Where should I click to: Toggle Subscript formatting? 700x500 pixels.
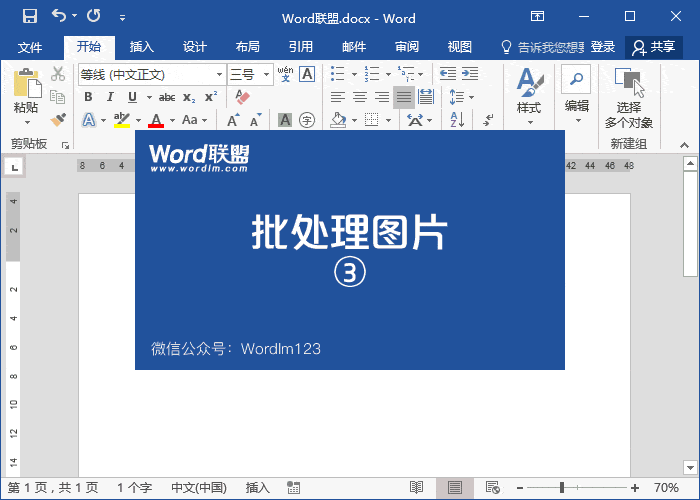(189, 98)
